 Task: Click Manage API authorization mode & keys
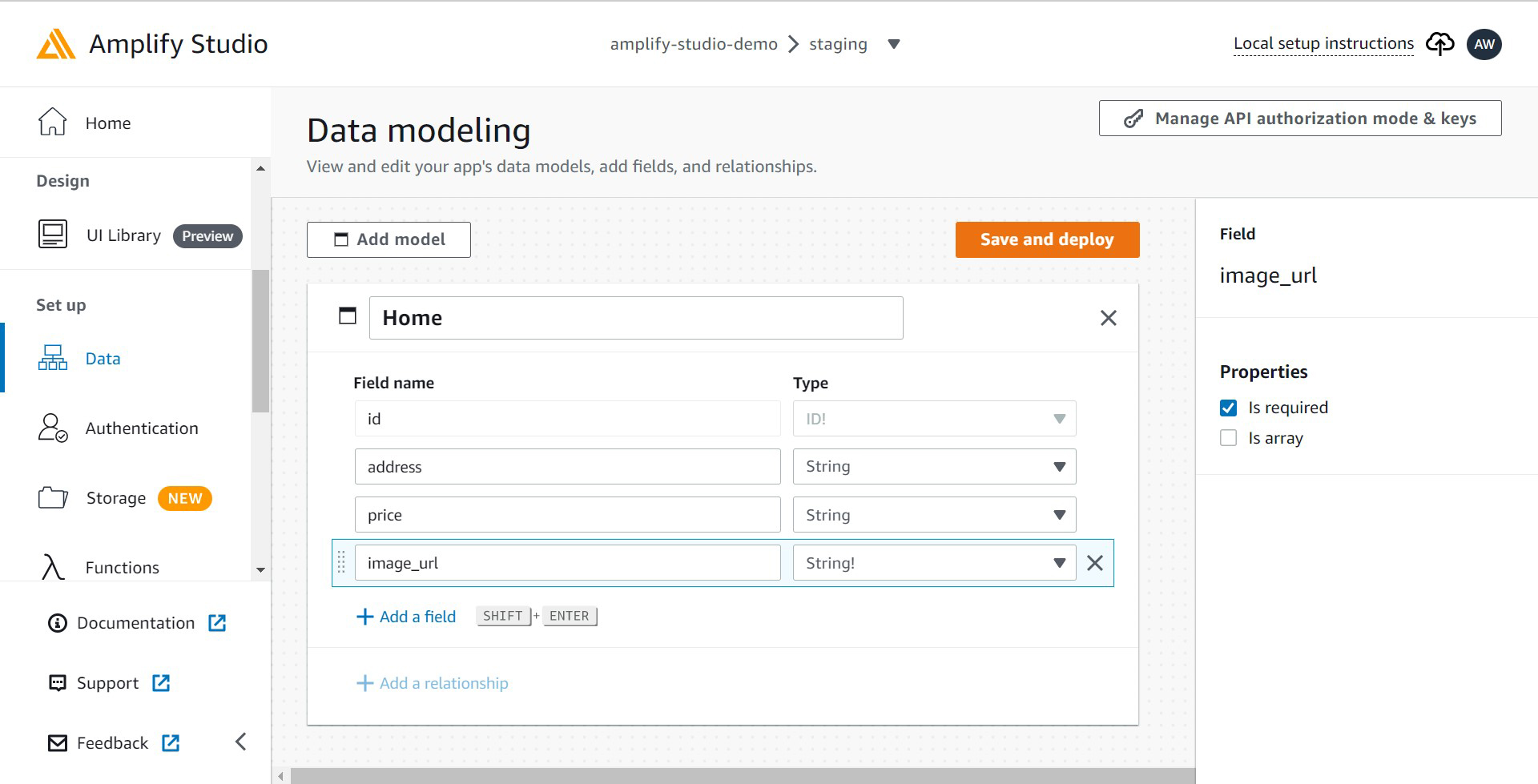1299,118
